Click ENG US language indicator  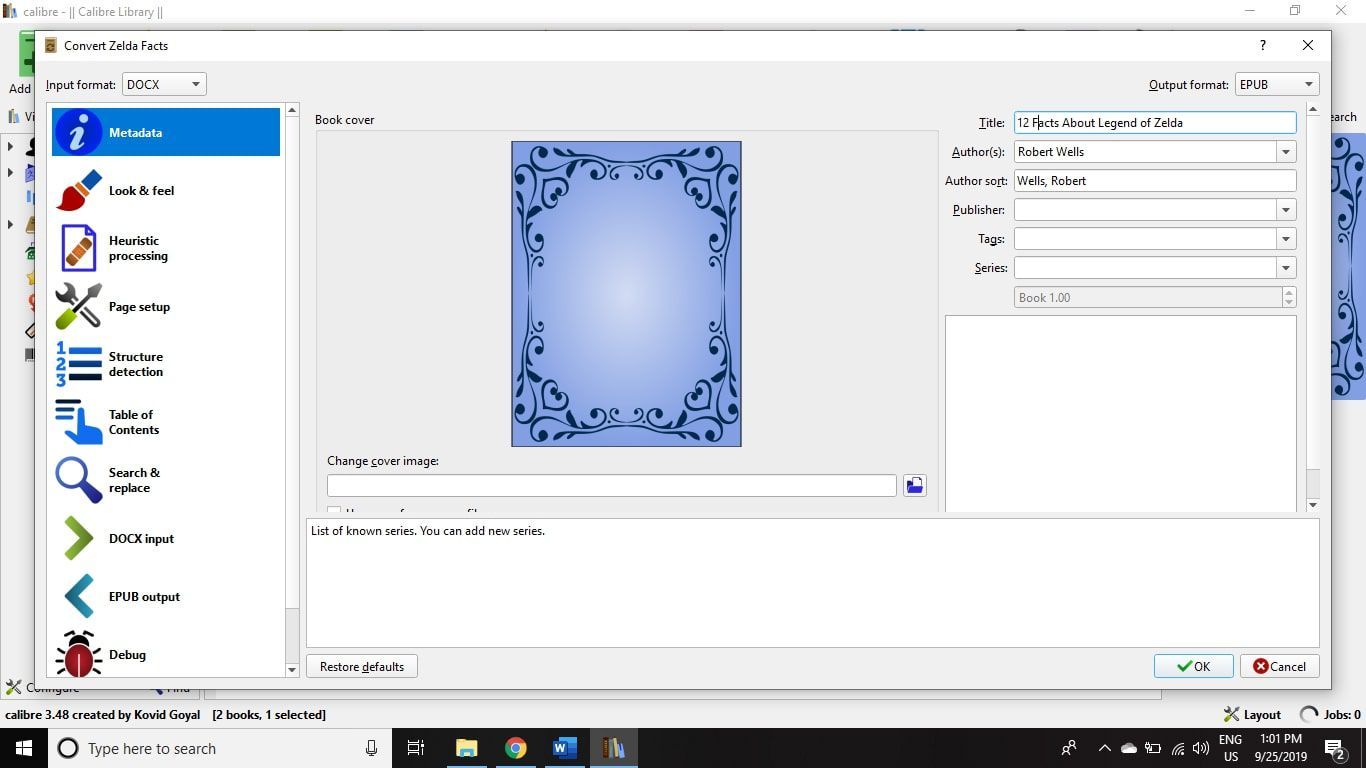(1230, 748)
